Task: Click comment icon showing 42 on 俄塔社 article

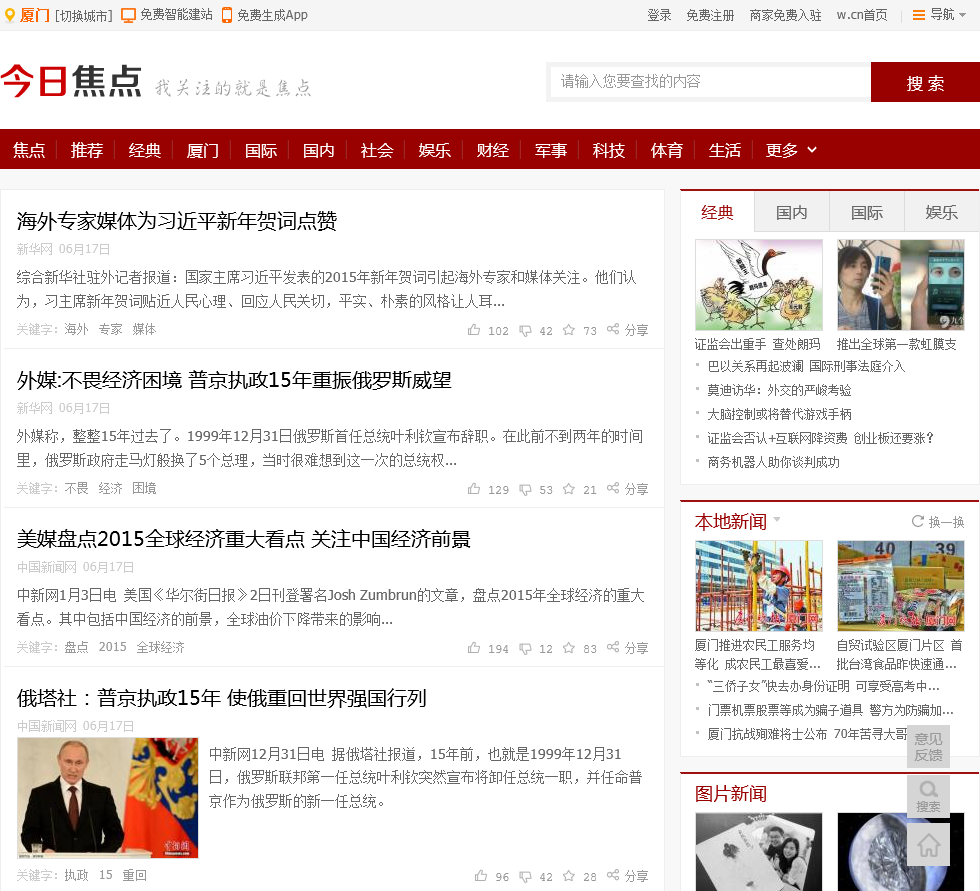Action: [526, 877]
